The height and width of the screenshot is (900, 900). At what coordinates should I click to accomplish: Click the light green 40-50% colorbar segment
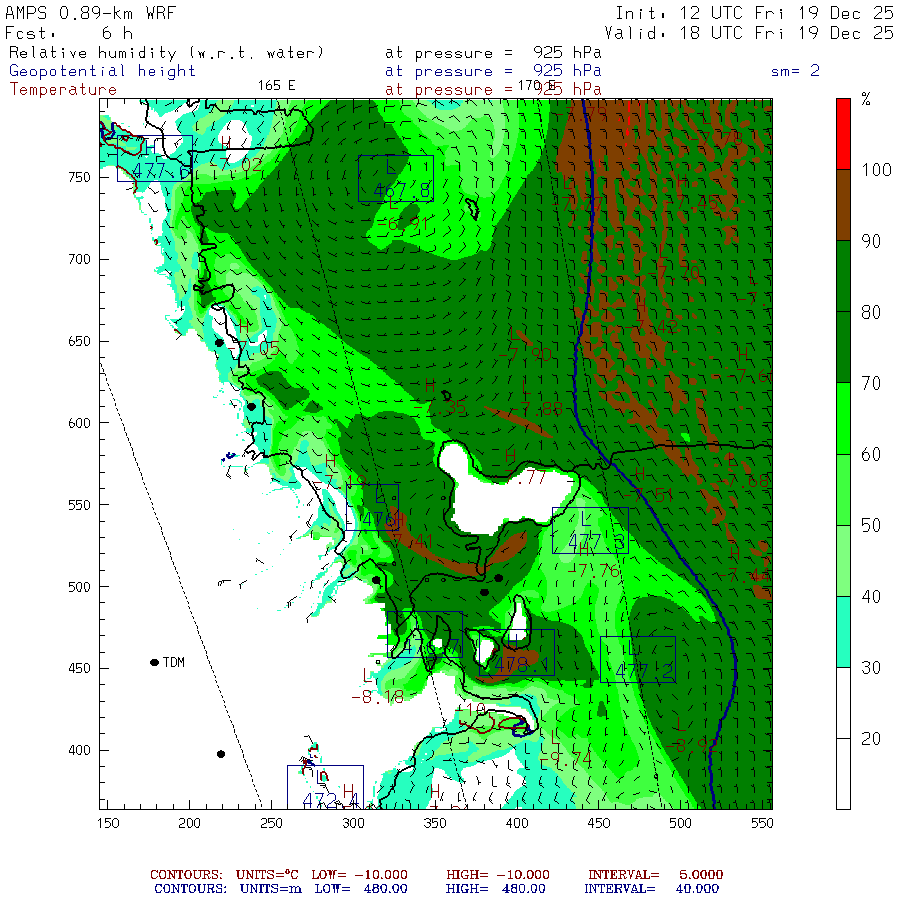click(843, 561)
